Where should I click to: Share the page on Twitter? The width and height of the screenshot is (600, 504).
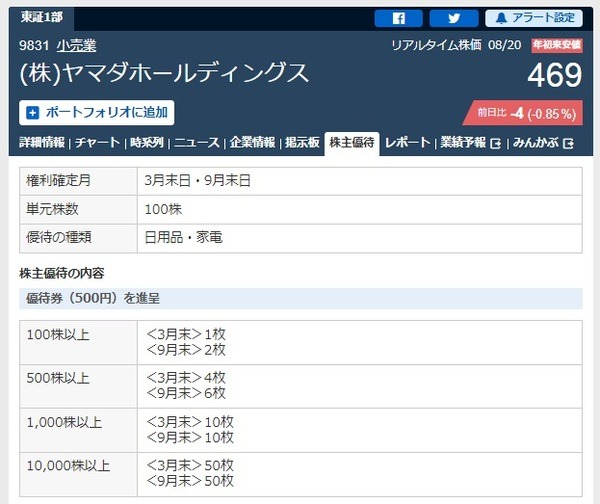coord(454,18)
